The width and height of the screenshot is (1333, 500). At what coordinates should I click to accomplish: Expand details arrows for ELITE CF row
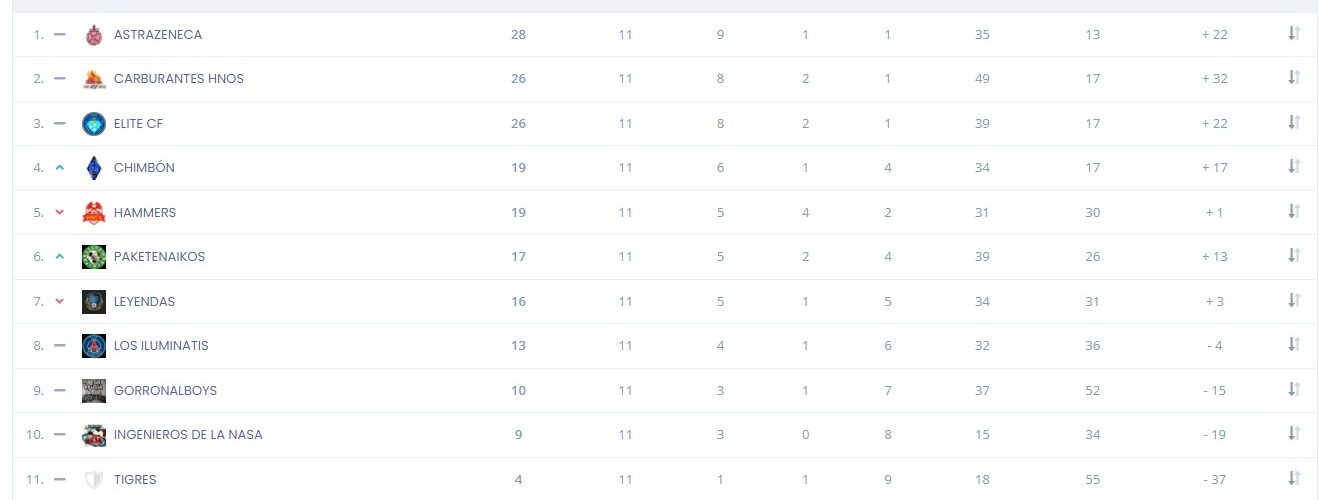pos(1294,123)
